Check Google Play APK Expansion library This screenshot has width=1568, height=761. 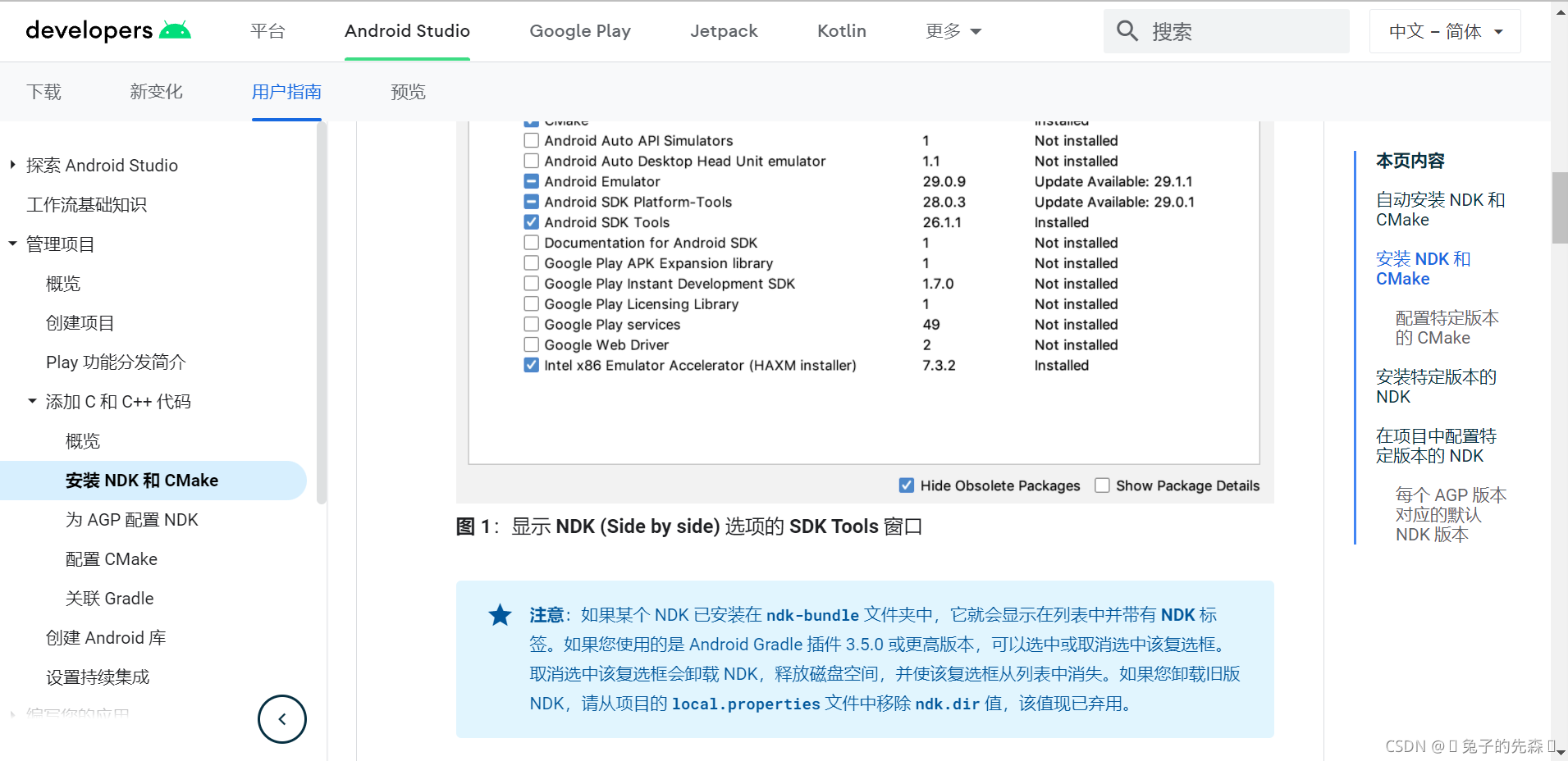click(x=532, y=263)
